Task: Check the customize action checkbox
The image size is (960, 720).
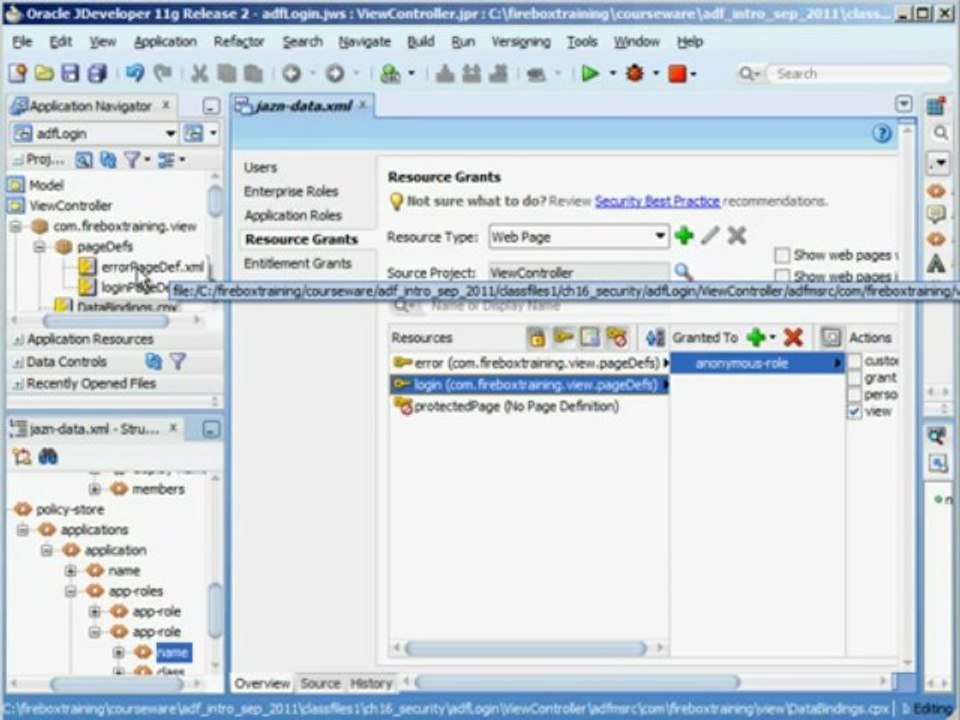Action: click(x=855, y=361)
